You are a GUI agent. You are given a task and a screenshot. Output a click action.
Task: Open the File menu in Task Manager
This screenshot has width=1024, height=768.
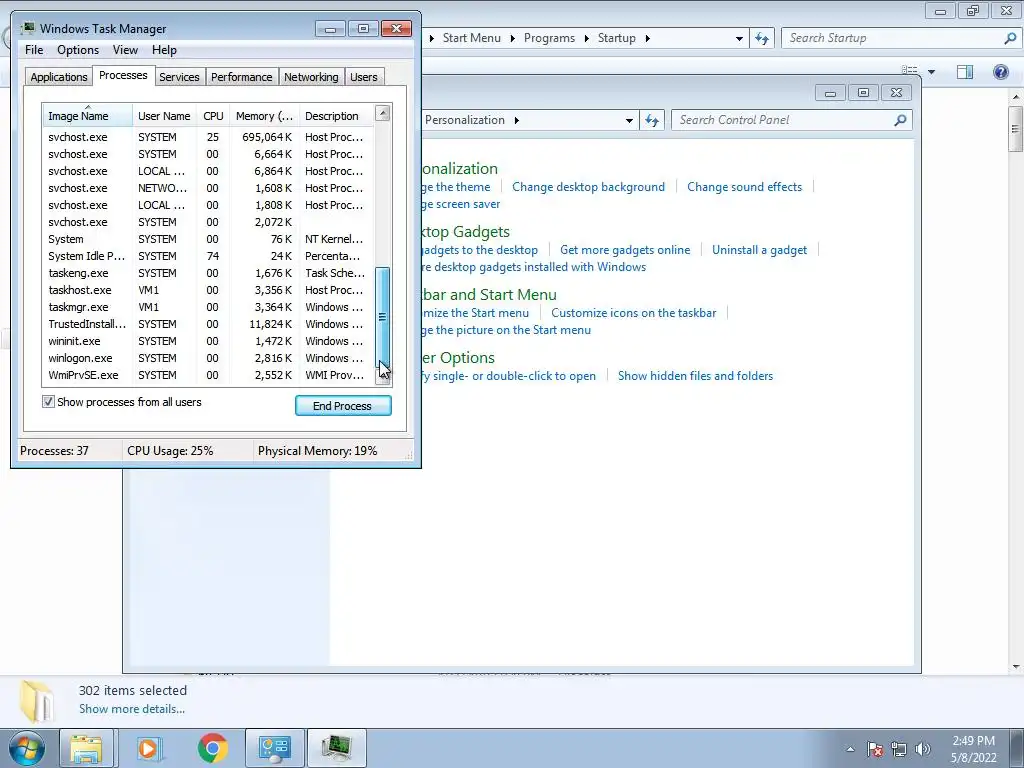pos(34,50)
